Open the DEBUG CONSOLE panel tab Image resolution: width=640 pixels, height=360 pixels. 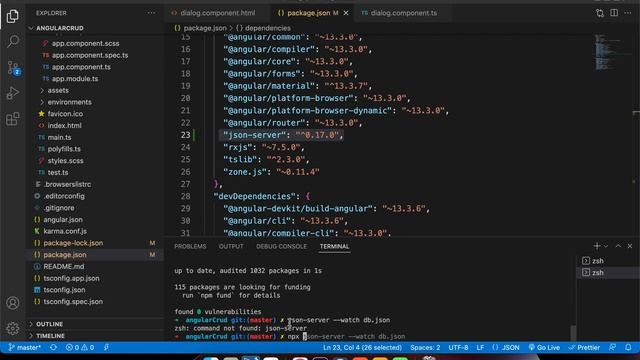[x=281, y=247]
